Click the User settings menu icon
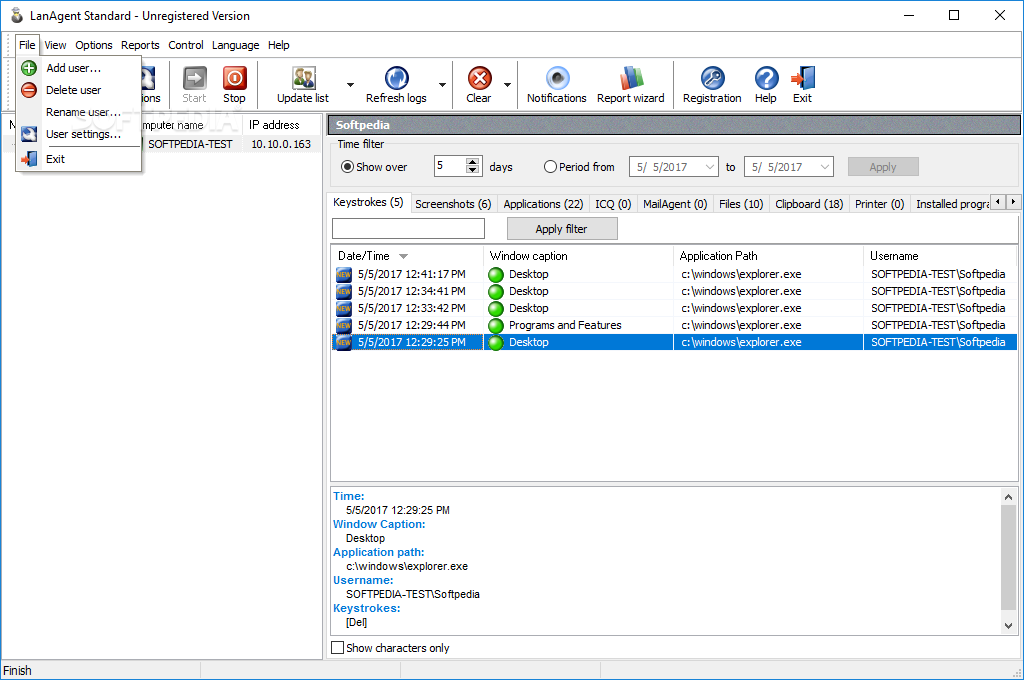Viewport: 1024px width, 680px height. point(29,134)
